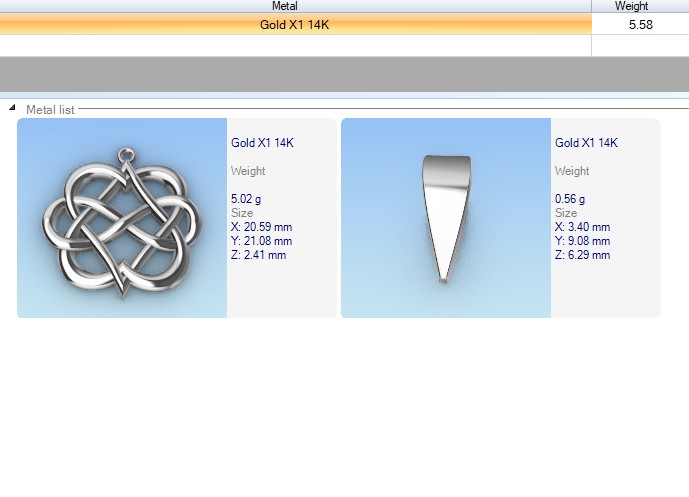This screenshot has height=497, width=689.
Task: Click the gray bar beneath the metal table
Action: tap(344, 74)
